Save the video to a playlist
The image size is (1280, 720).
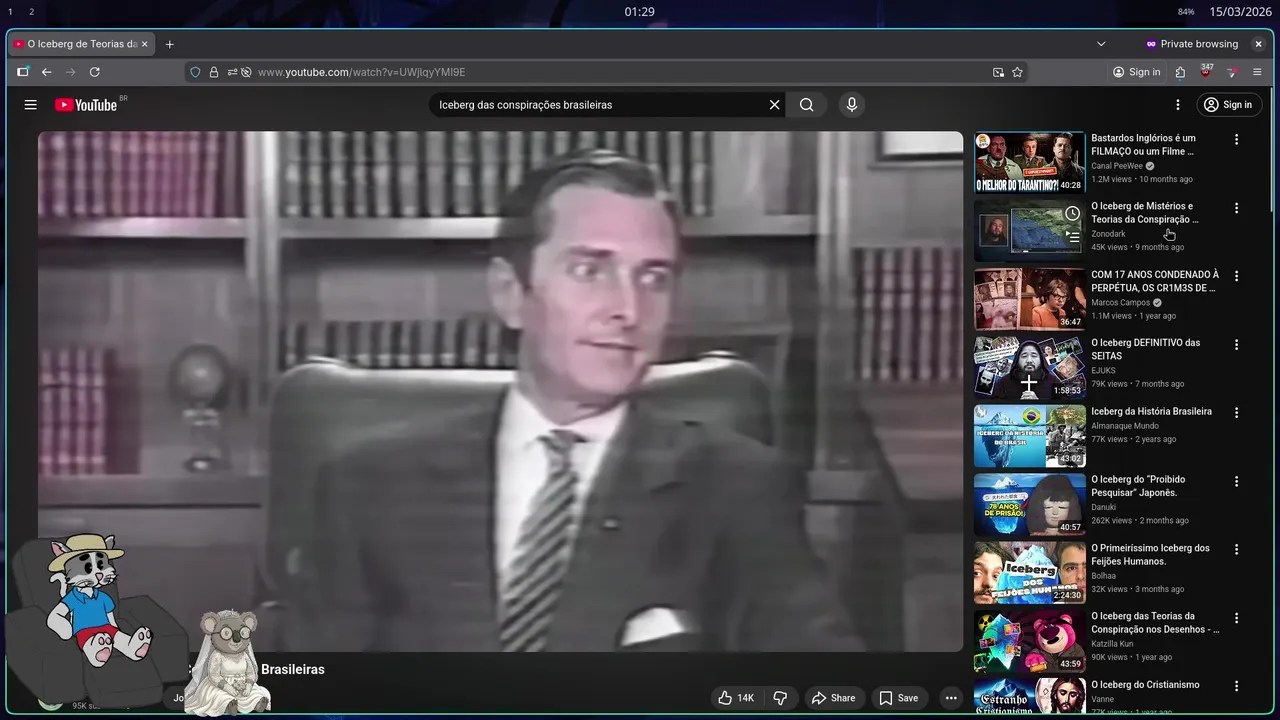tap(898, 698)
